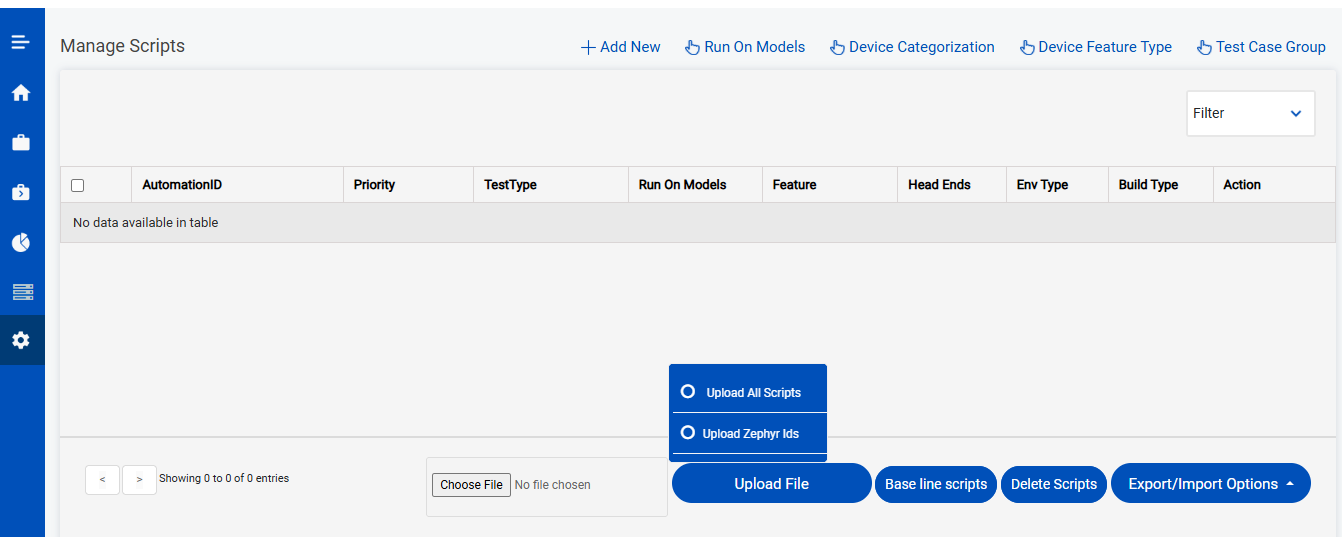
Task: Open the Device Categorization link
Action: [x=912, y=47]
